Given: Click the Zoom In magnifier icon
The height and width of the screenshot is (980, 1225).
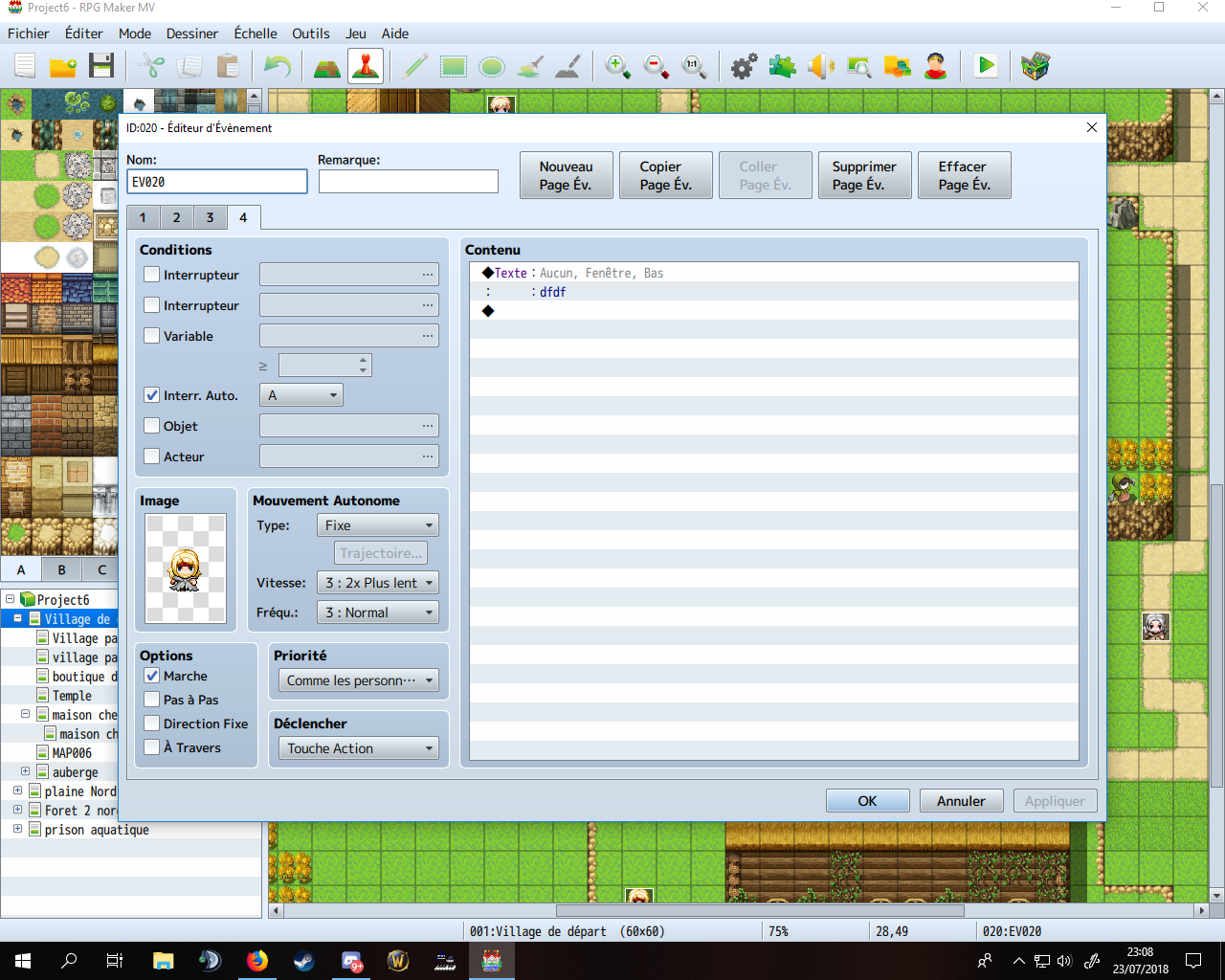Looking at the screenshot, I should 617,66.
